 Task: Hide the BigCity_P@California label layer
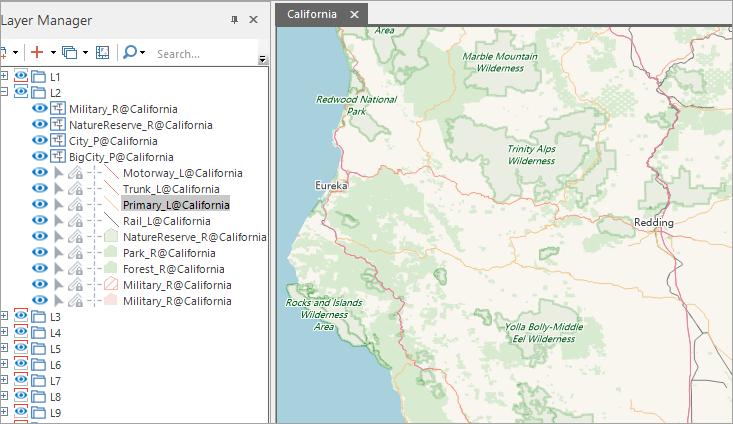point(40,157)
